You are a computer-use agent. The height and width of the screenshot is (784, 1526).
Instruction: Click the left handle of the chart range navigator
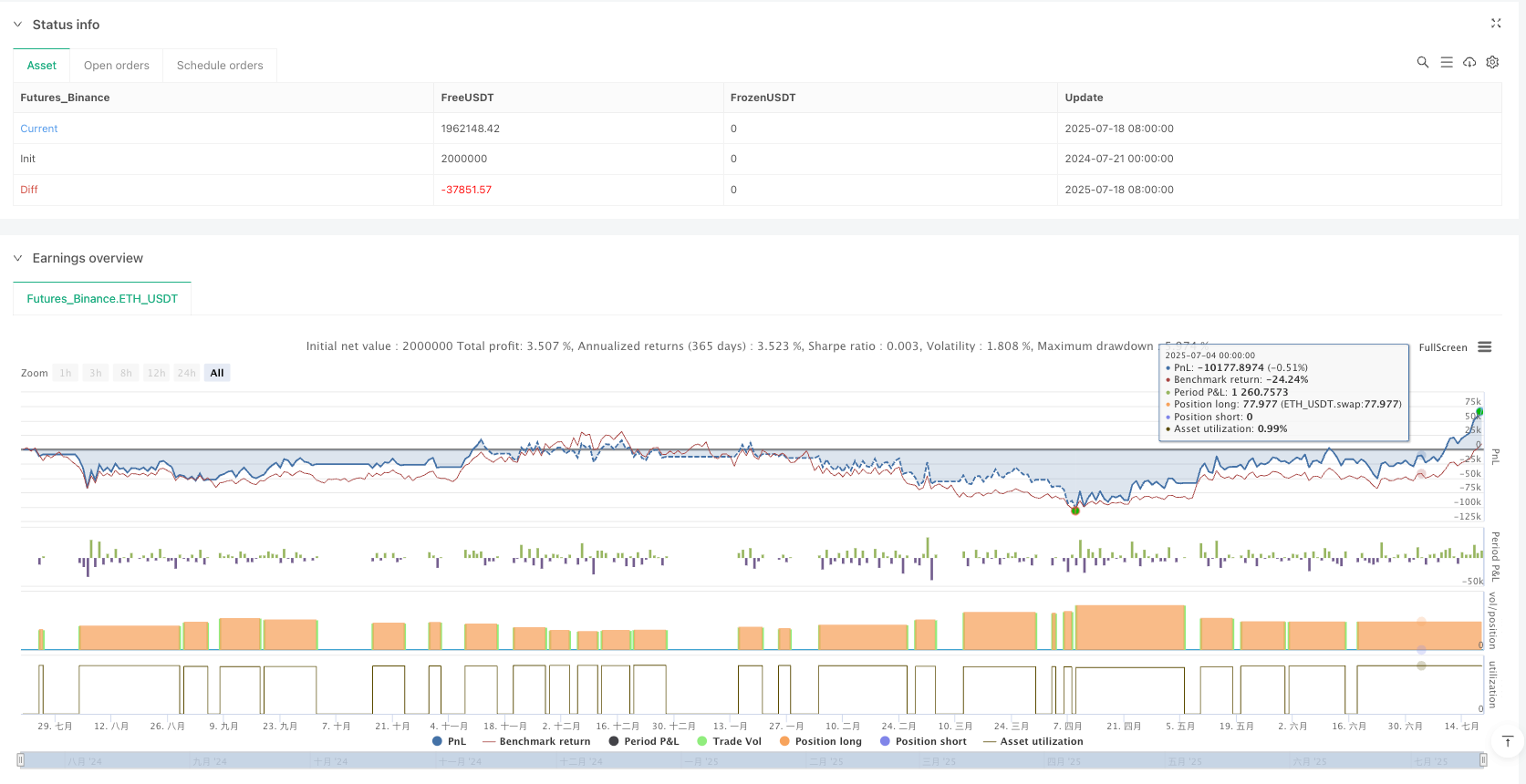click(20, 760)
